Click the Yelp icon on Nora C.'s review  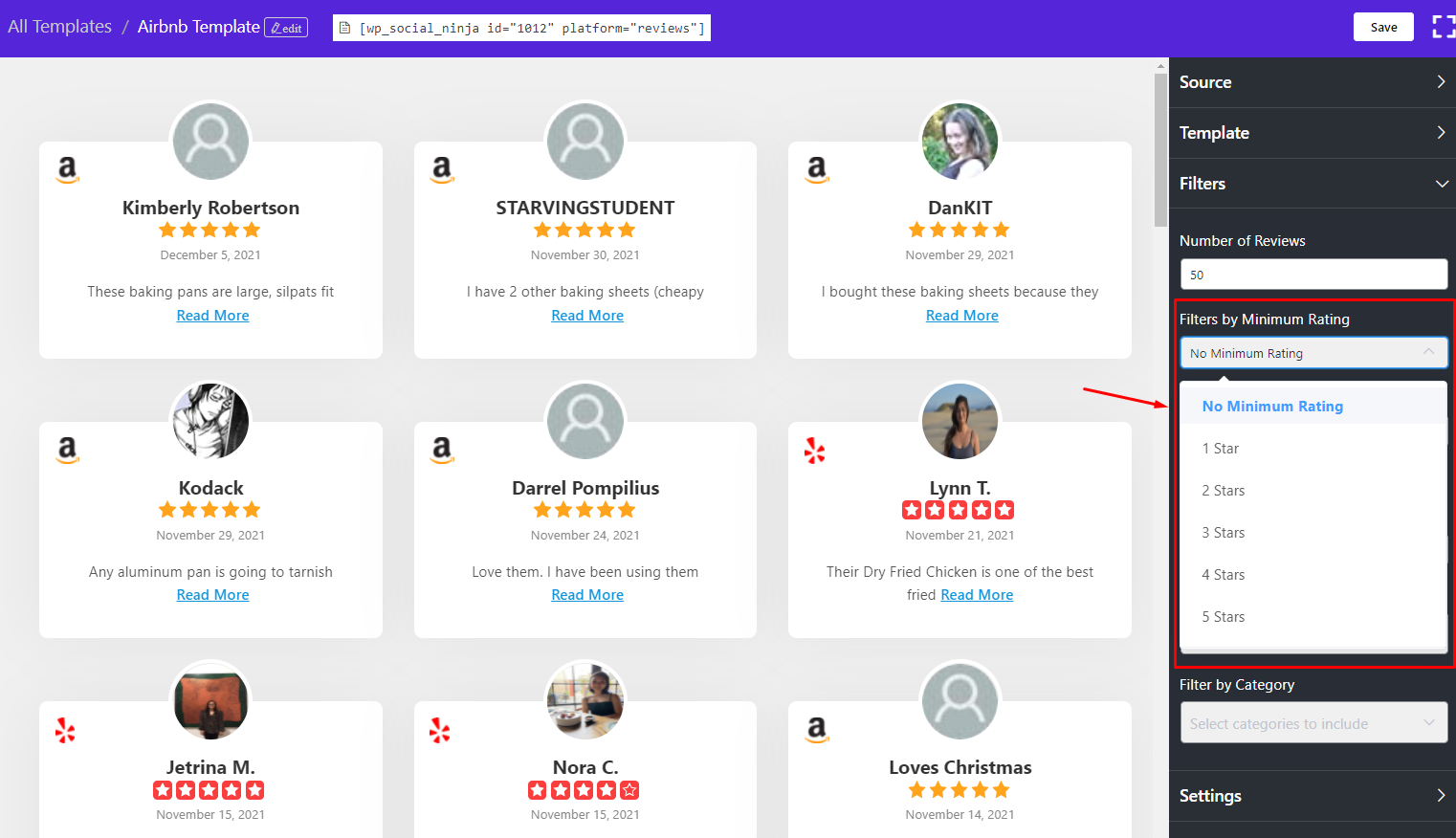tap(439, 730)
